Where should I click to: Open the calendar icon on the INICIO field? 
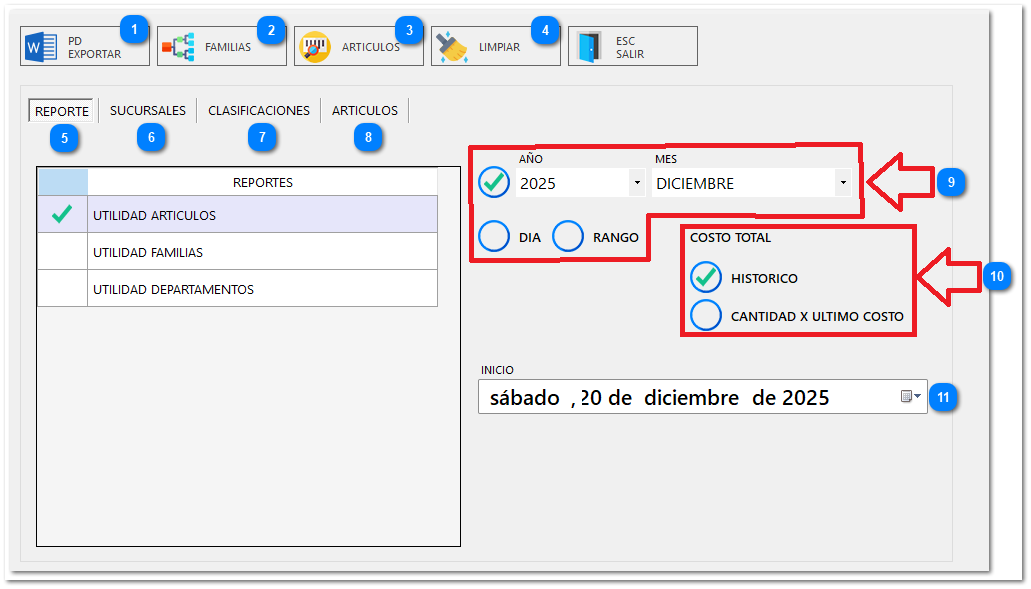click(x=906, y=397)
